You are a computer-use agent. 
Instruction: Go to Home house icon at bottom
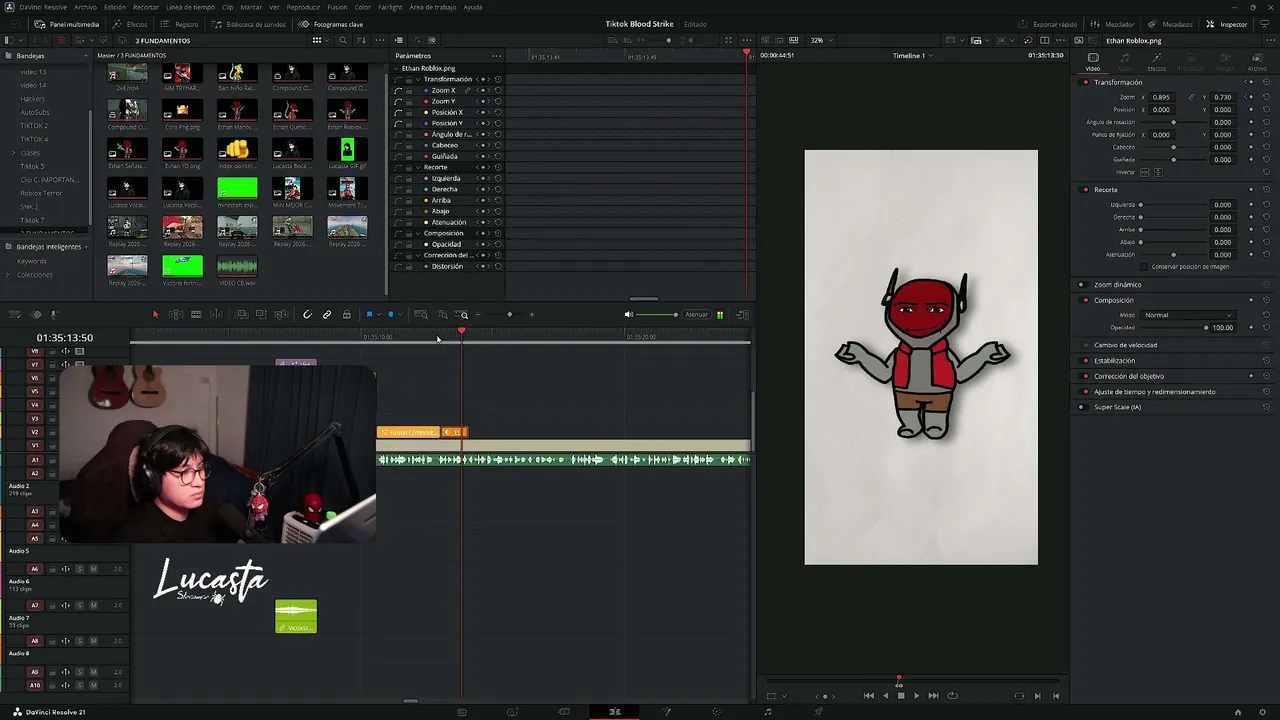(1238, 712)
